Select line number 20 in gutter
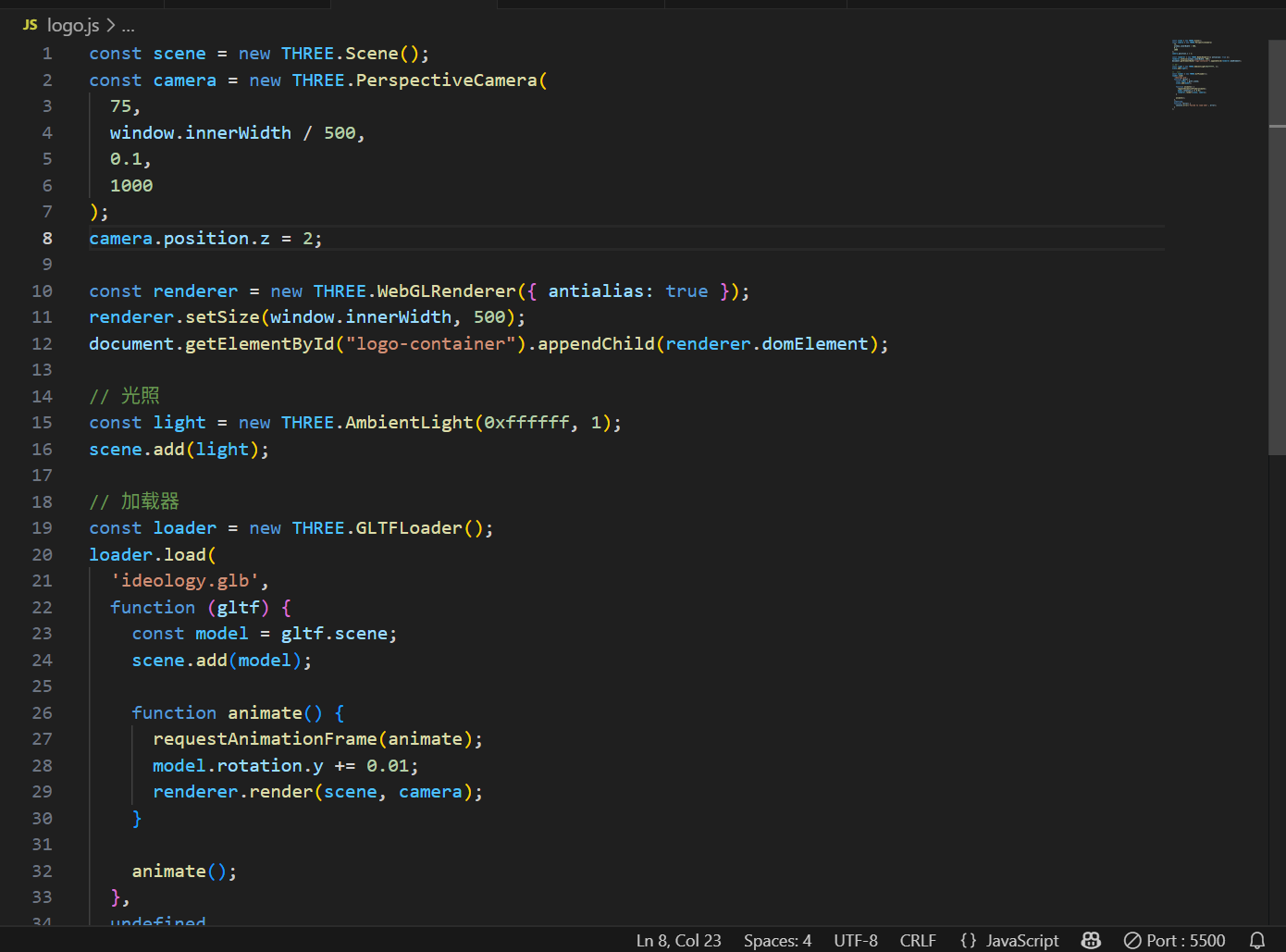The width and height of the screenshot is (1286, 952). [43, 555]
